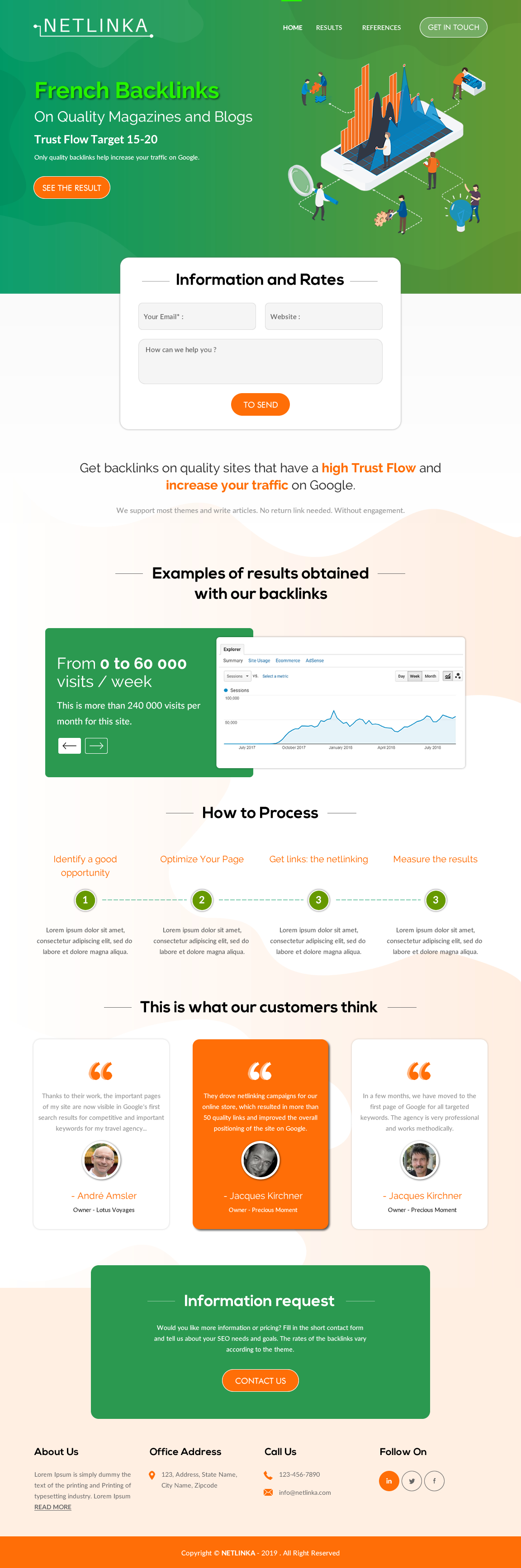Click the GET IN TOUCH button
521x1568 pixels.
click(453, 28)
